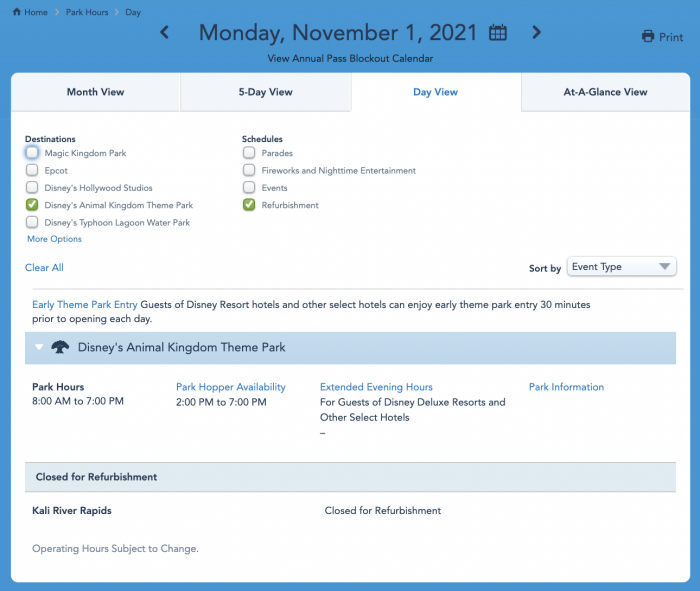Click the Print text button
The image size is (700, 591).
point(671,37)
